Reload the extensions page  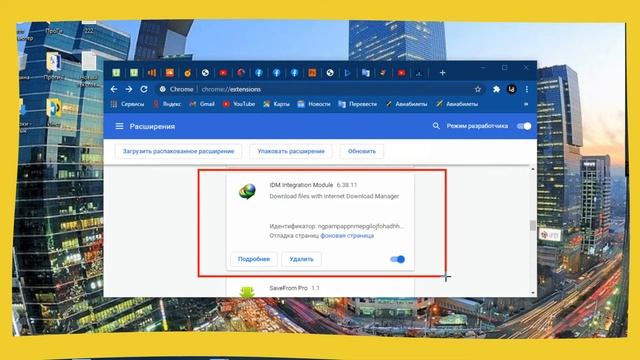(144, 89)
